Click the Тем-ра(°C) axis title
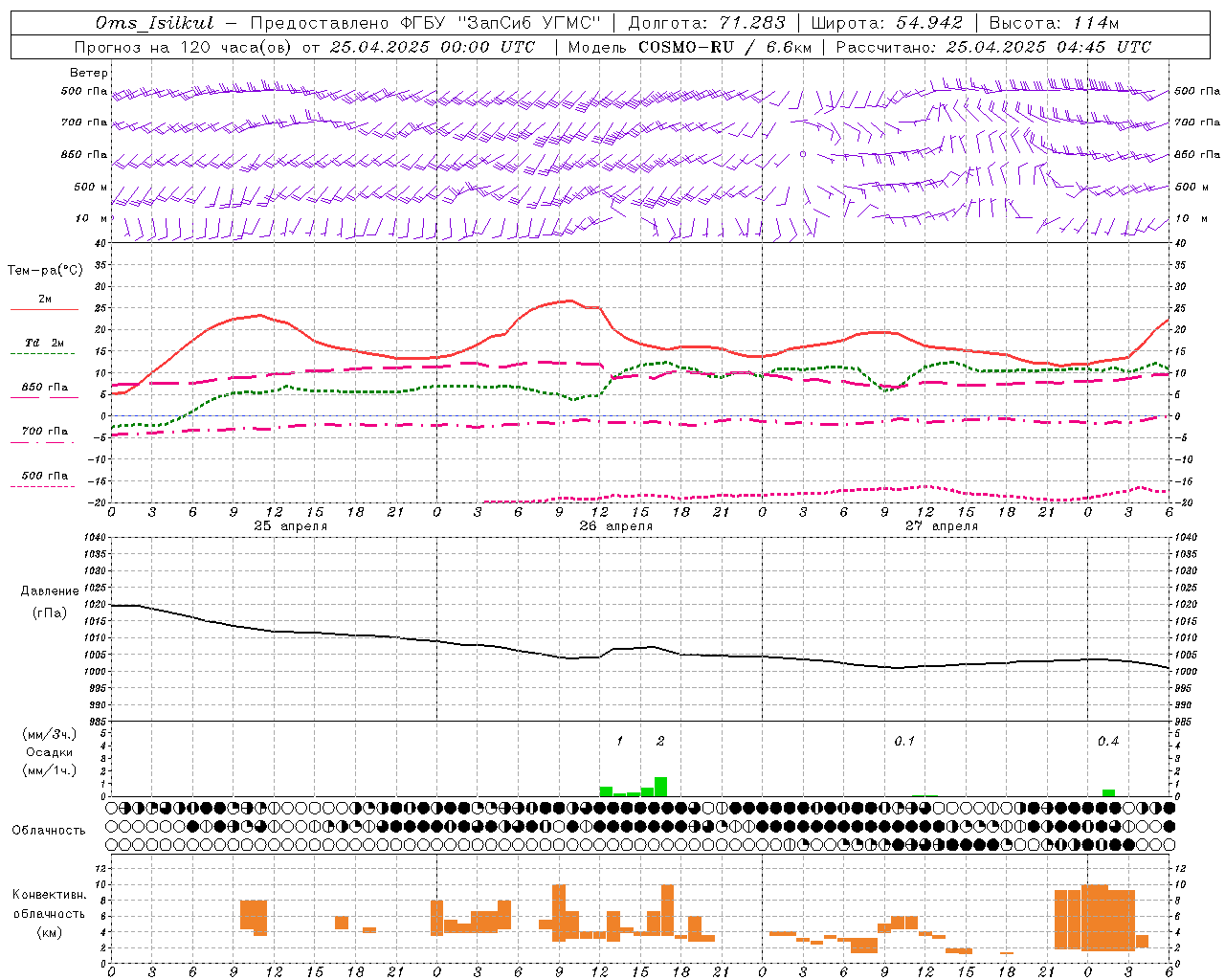Image resolution: width=1225 pixels, height=980 pixels. click(x=45, y=271)
